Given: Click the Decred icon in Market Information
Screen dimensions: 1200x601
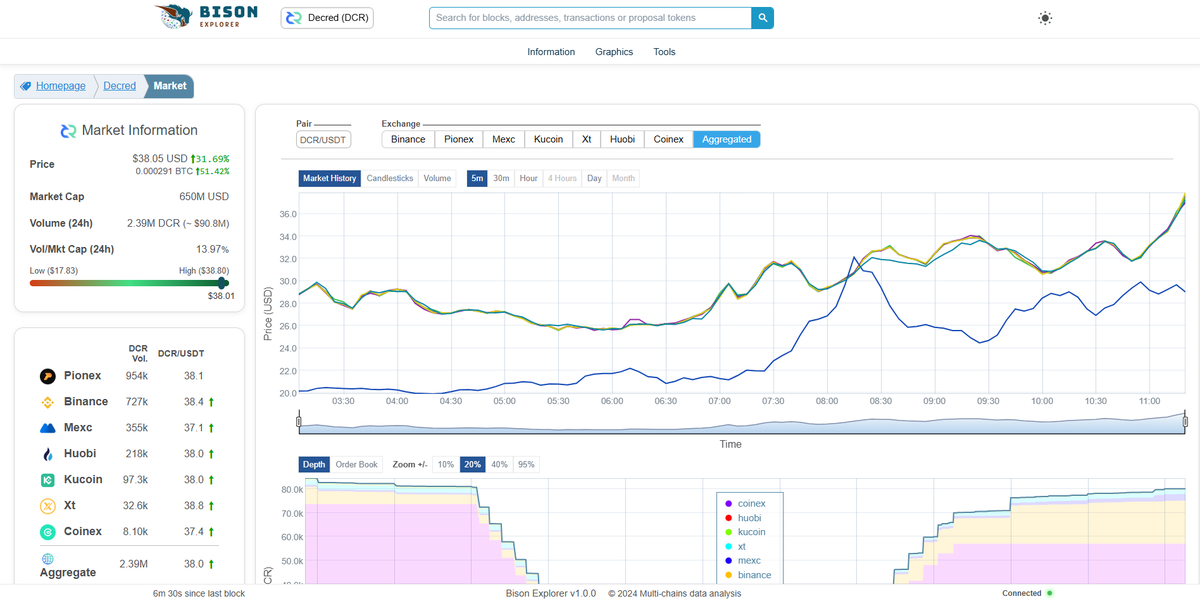Looking at the screenshot, I should [x=68, y=131].
